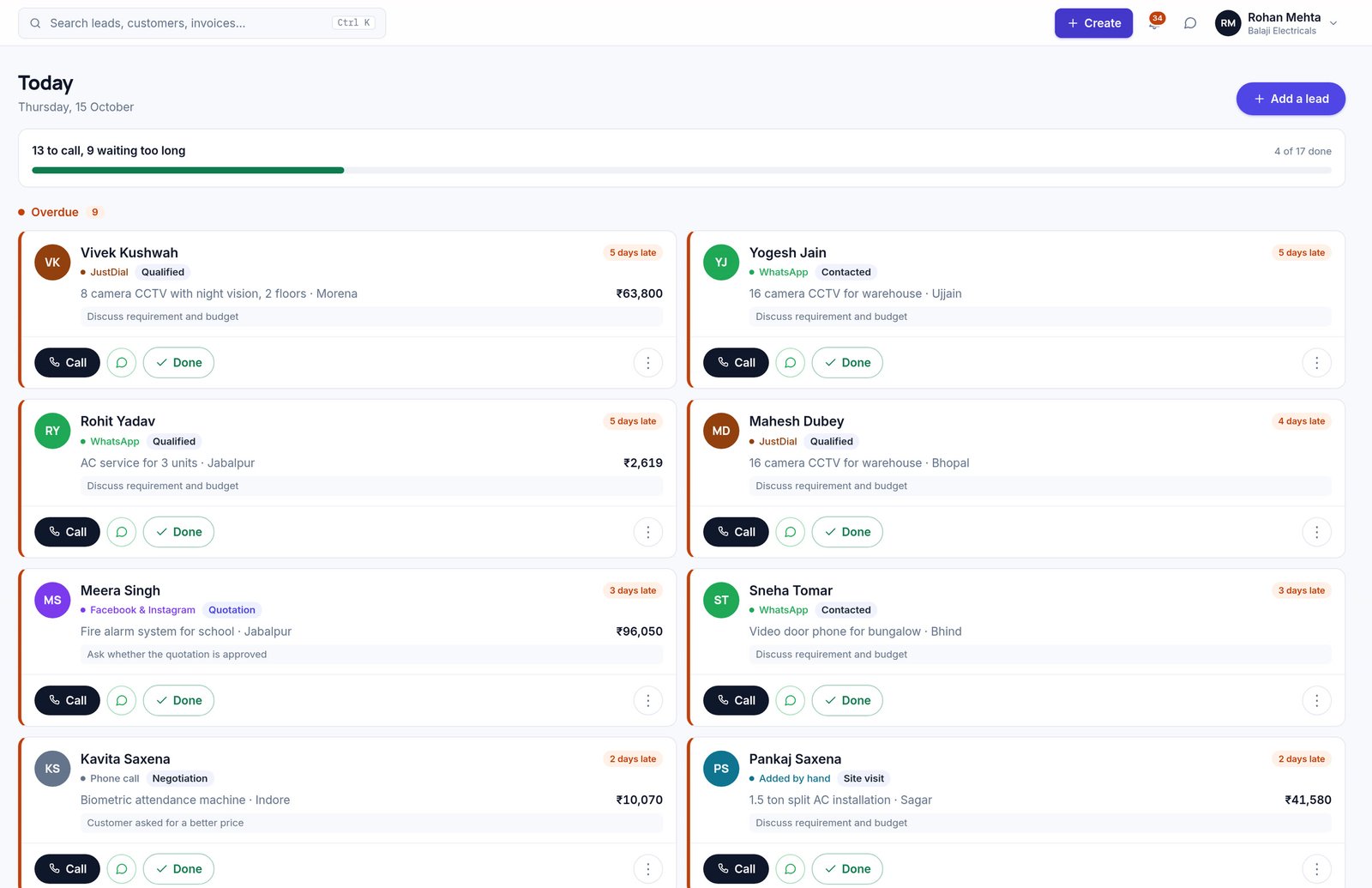The width and height of the screenshot is (1372, 888).
Task: Mark Rohit Yadav follow-up as Done
Action: tap(178, 532)
